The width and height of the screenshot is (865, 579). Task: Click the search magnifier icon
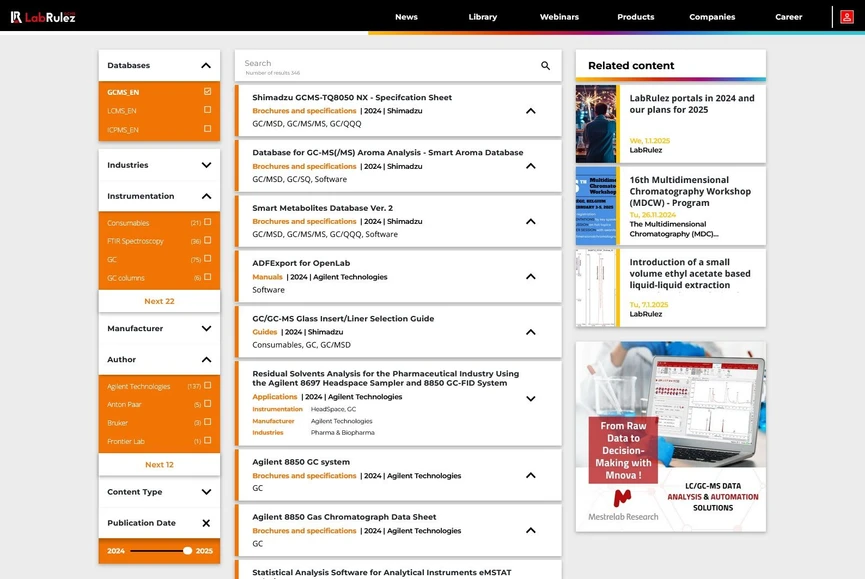545,66
